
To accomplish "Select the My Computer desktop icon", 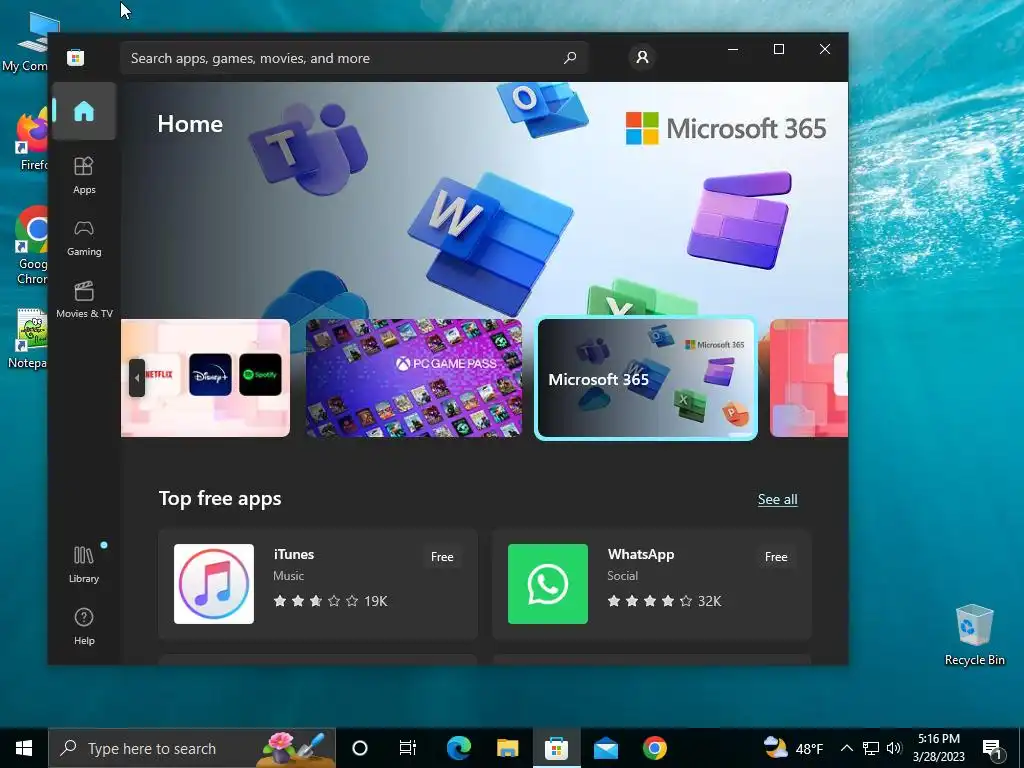I will coord(26,42).
